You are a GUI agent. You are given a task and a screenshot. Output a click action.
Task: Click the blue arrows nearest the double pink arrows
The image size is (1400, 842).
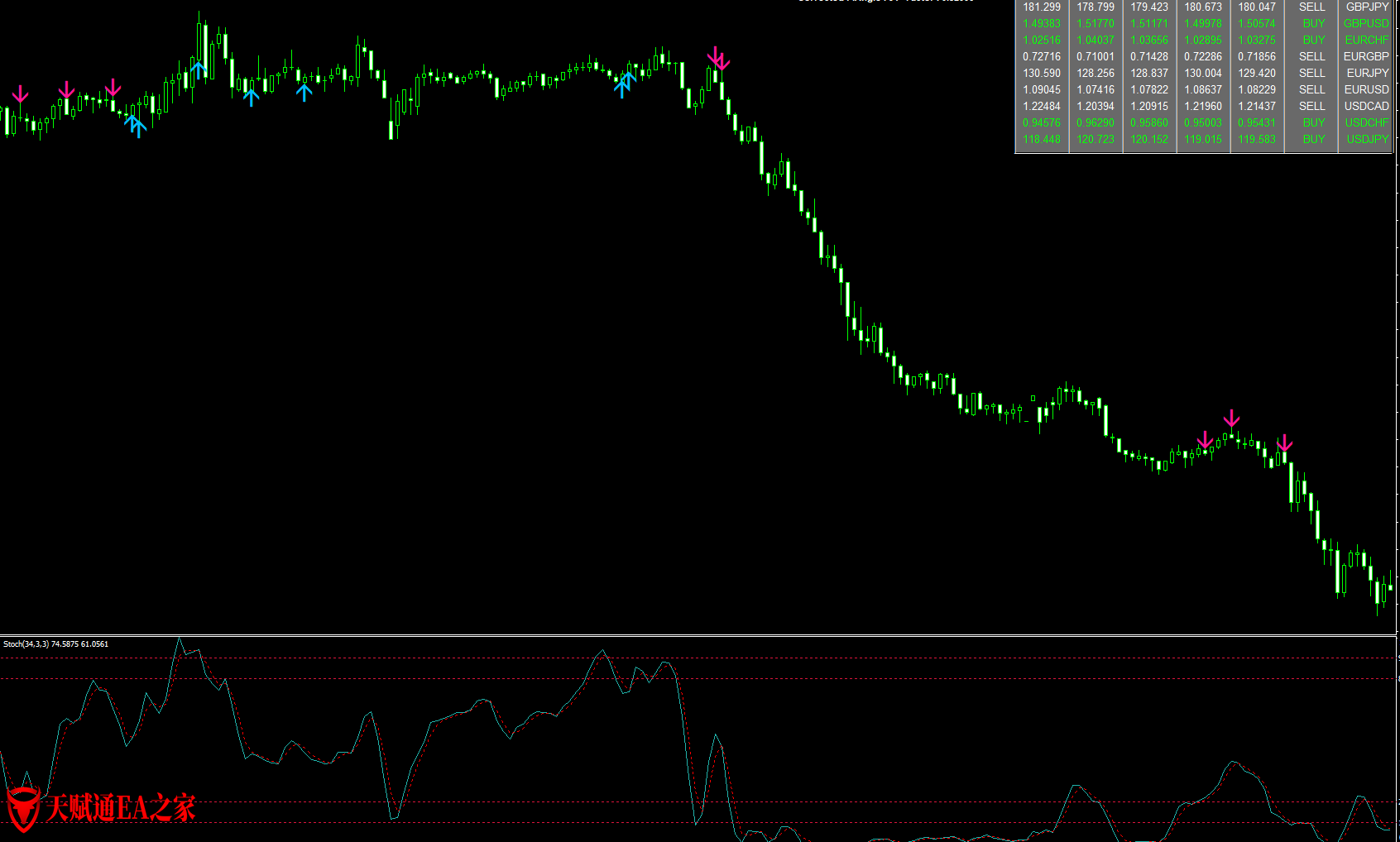[x=626, y=84]
